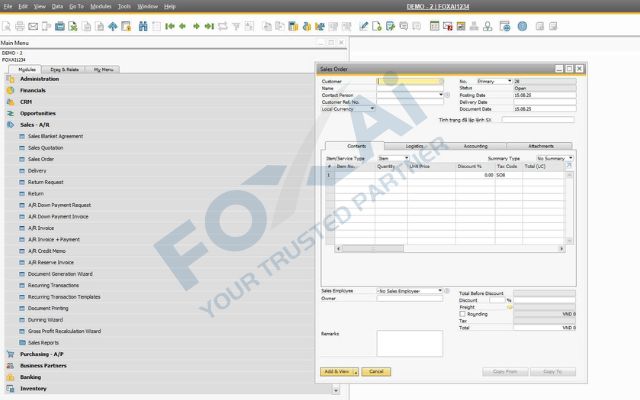Click the Delivery Date field
The height and width of the screenshot is (400, 640).
[x=545, y=102]
